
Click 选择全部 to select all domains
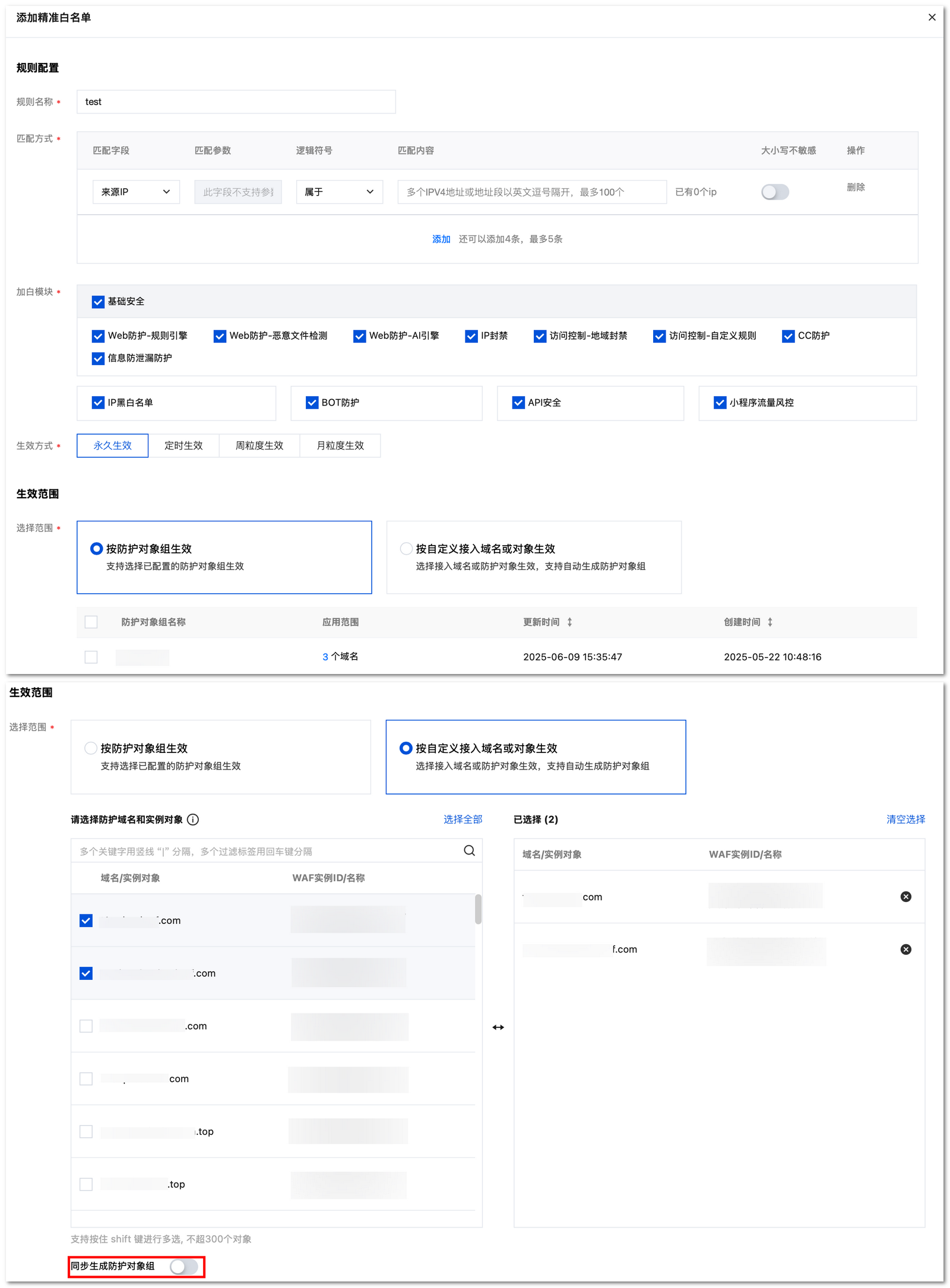[463, 819]
